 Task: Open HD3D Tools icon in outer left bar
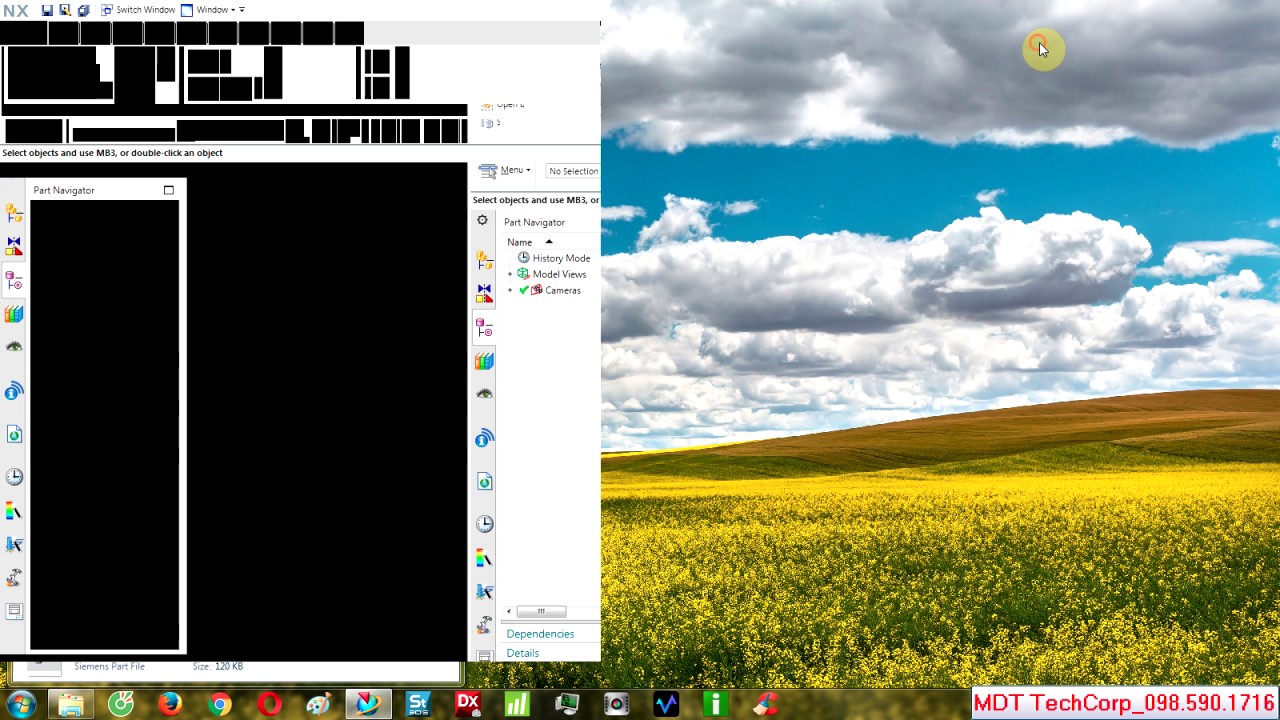tap(14, 391)
